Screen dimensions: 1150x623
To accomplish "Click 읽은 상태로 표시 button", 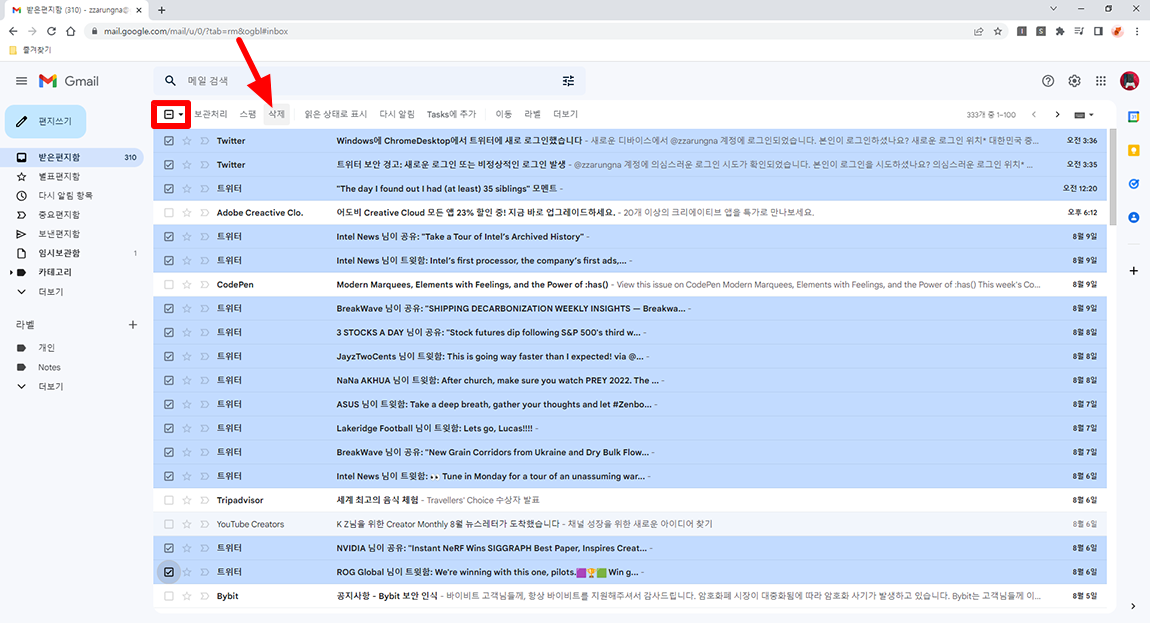I will [336, 114].
